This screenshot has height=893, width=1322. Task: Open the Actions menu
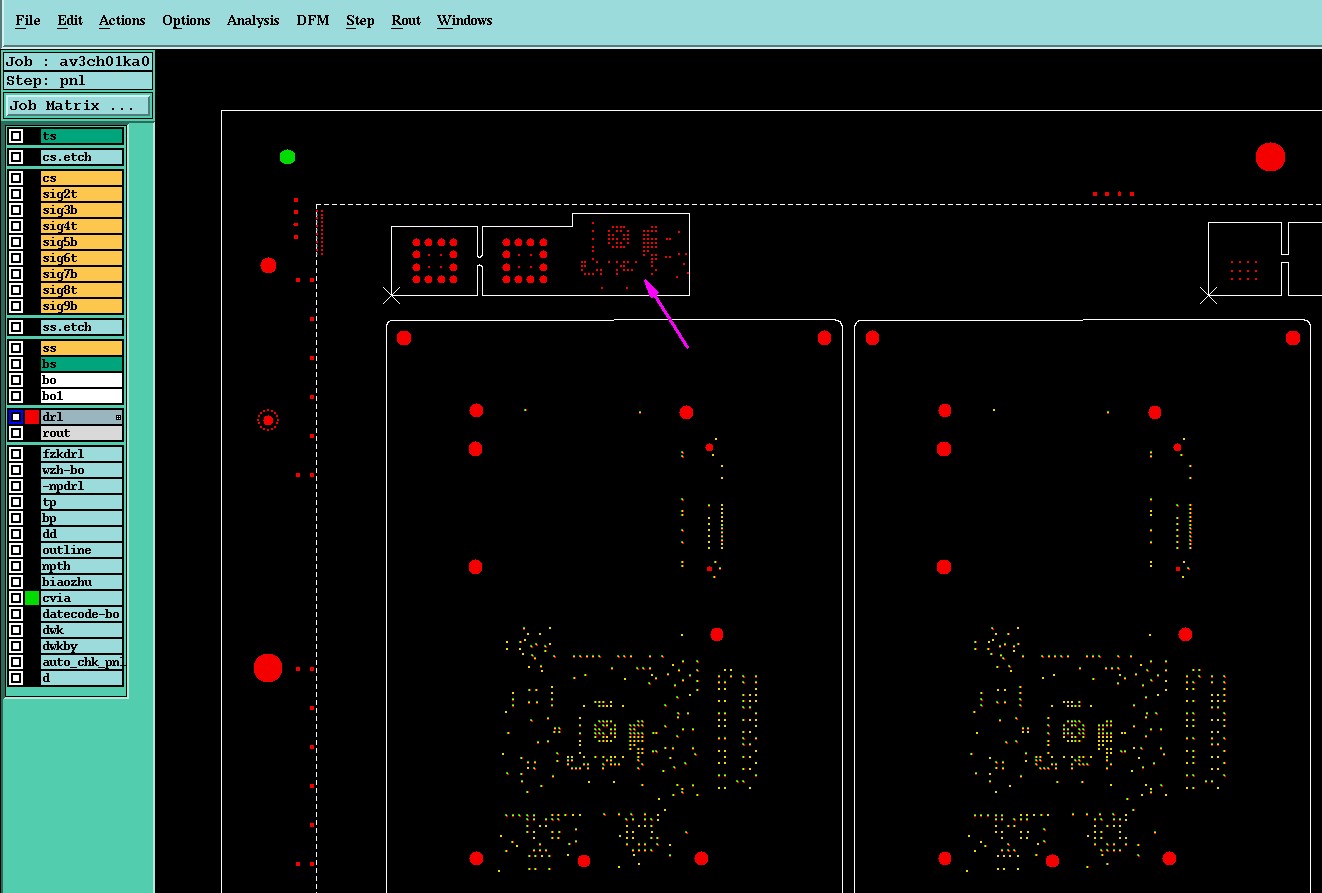[x=122, y=20]
